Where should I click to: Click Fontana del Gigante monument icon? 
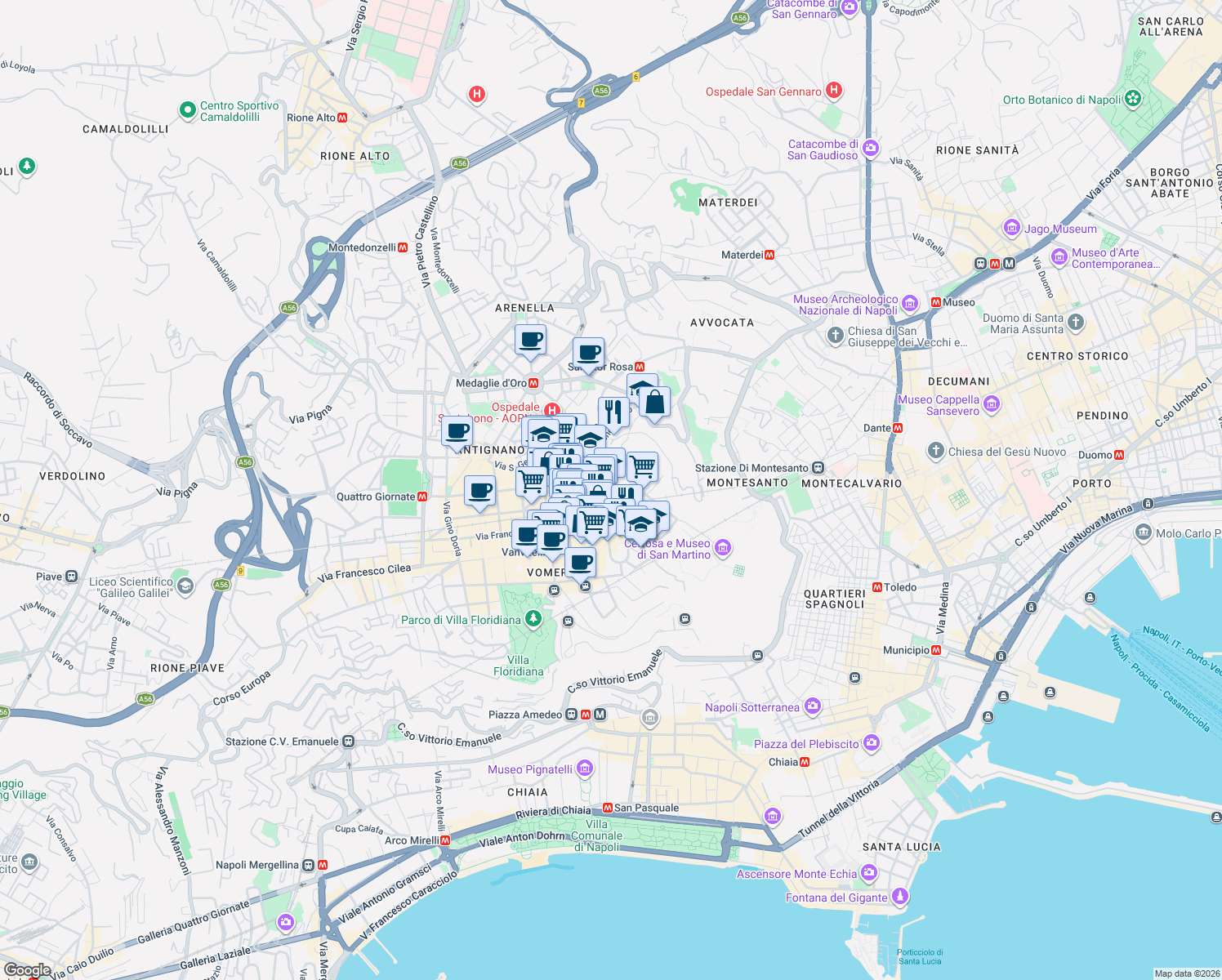[899, 897]
